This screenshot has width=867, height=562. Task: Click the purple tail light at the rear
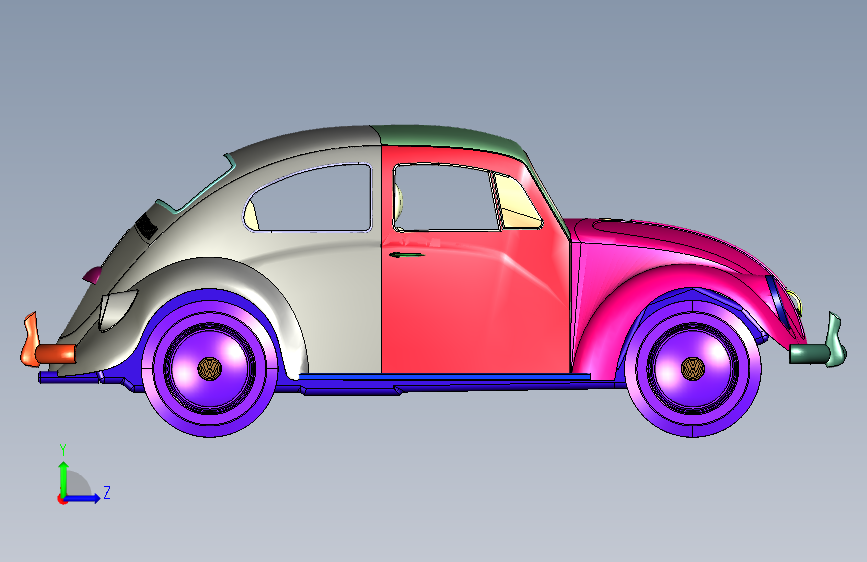click(93, 274)
